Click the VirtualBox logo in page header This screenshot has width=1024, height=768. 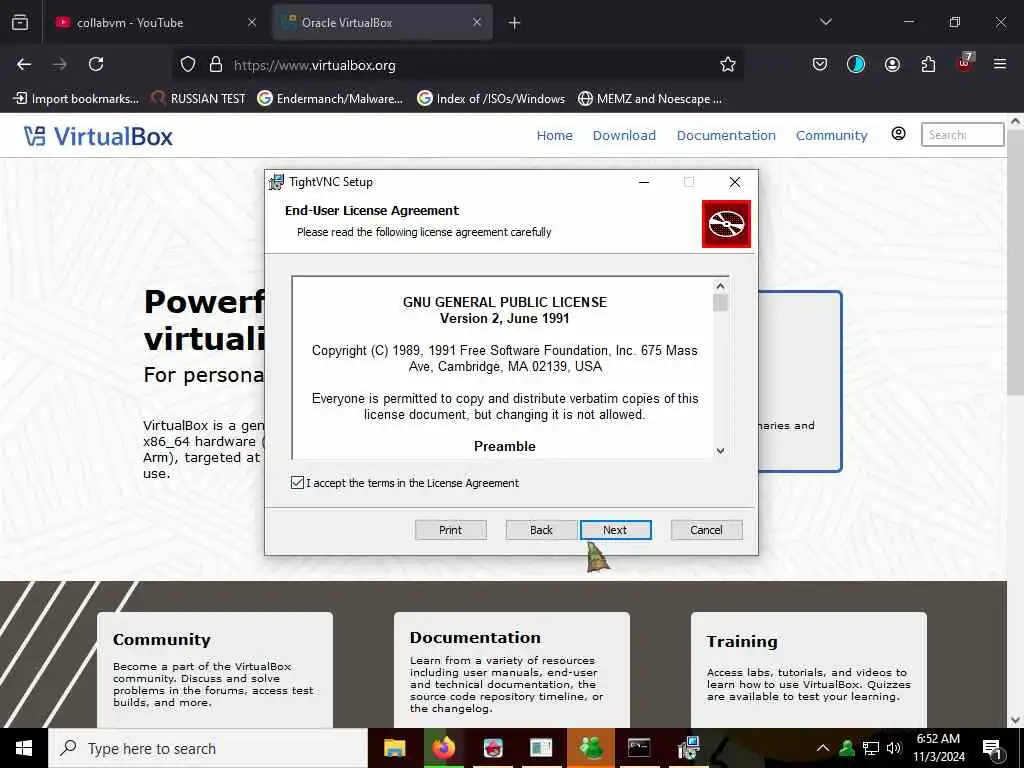(98, 136)
